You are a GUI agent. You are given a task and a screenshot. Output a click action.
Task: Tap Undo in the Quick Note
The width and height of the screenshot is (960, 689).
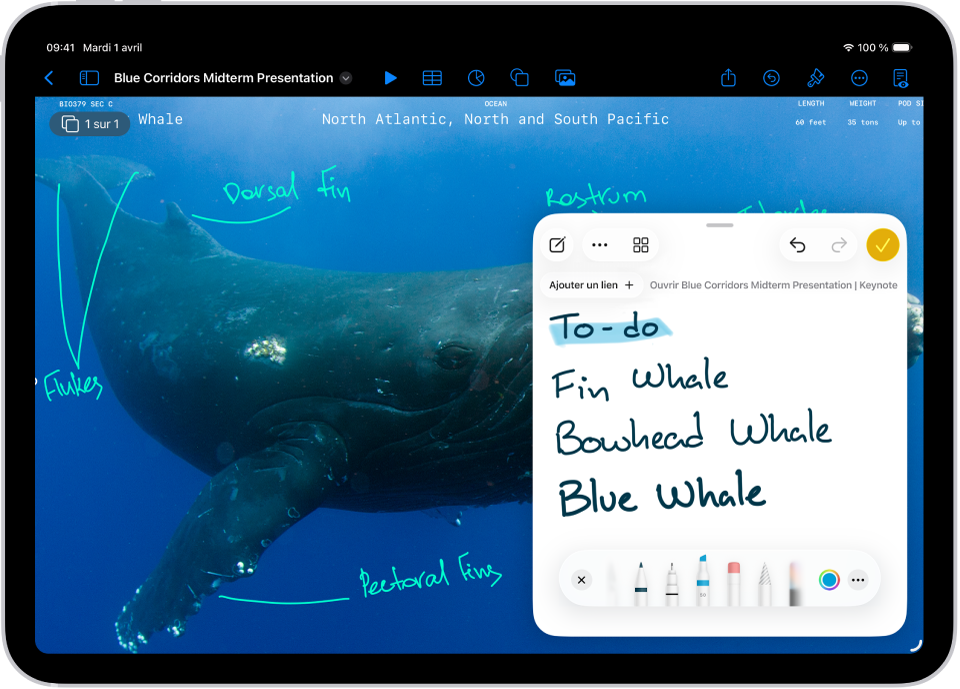(797, 244)
